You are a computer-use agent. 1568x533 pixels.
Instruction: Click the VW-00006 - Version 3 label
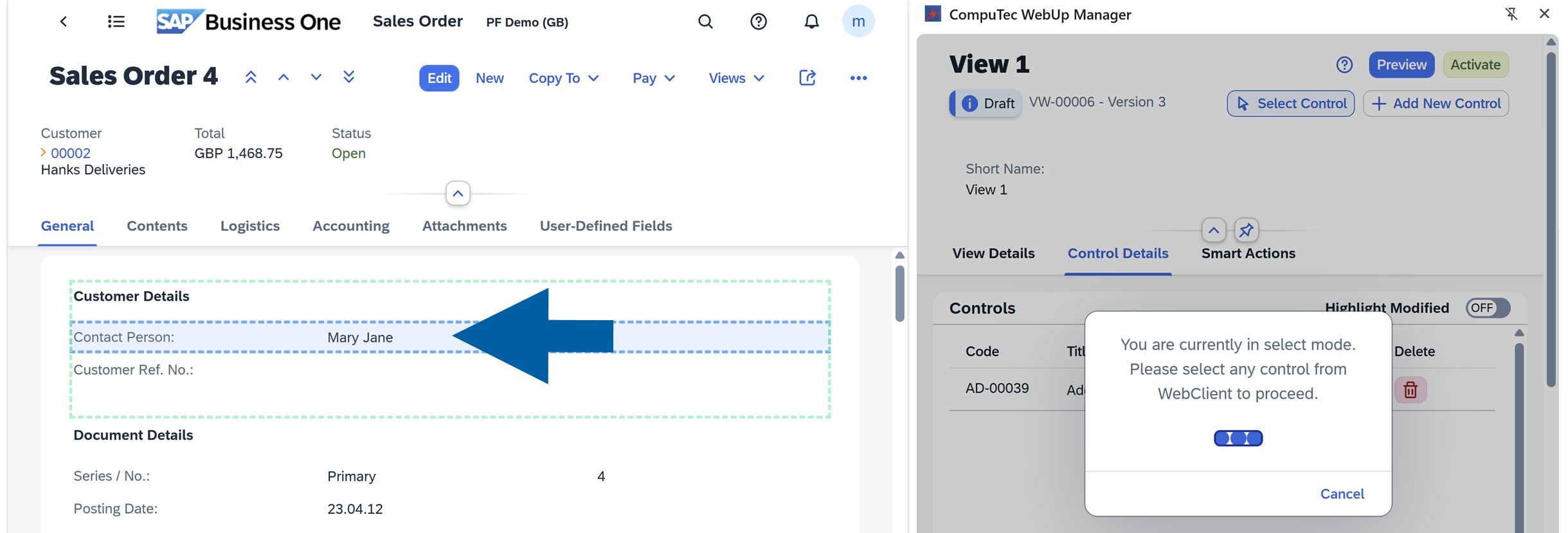[1097, 102]
